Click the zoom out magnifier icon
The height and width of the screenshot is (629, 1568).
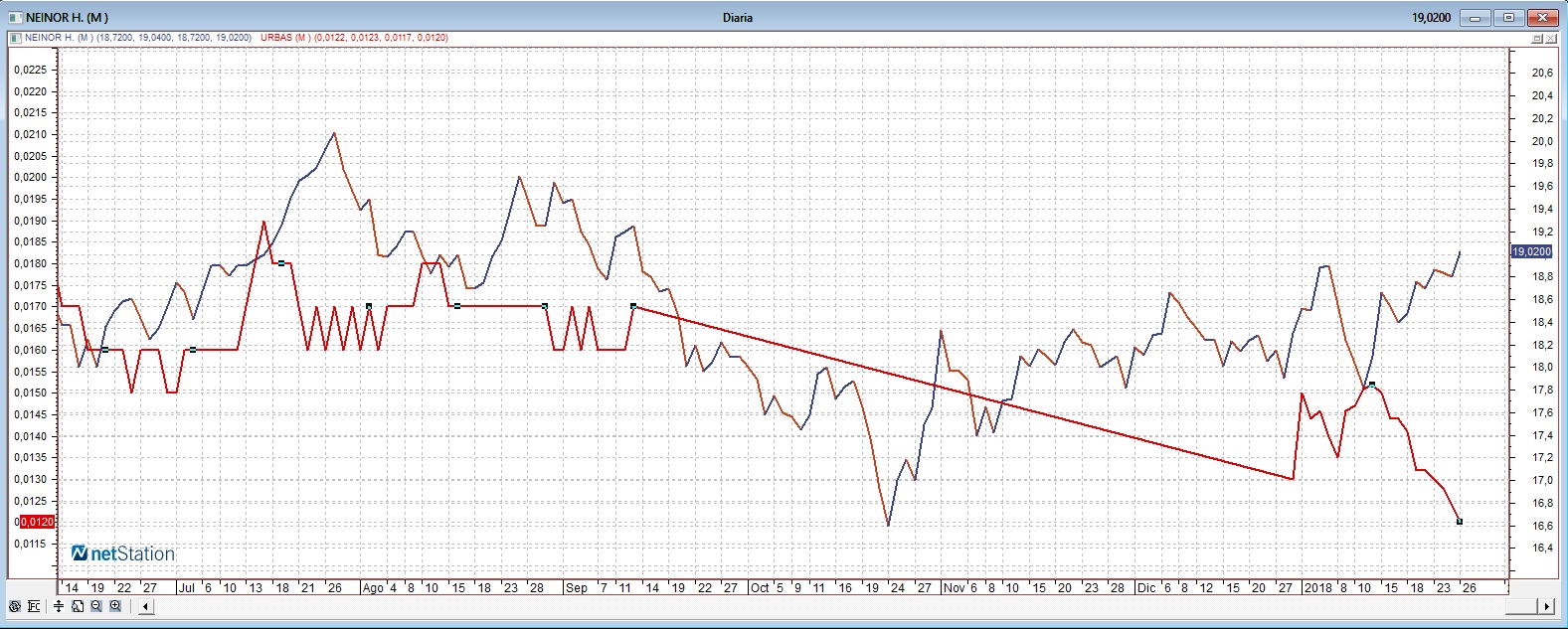(96, 606)
